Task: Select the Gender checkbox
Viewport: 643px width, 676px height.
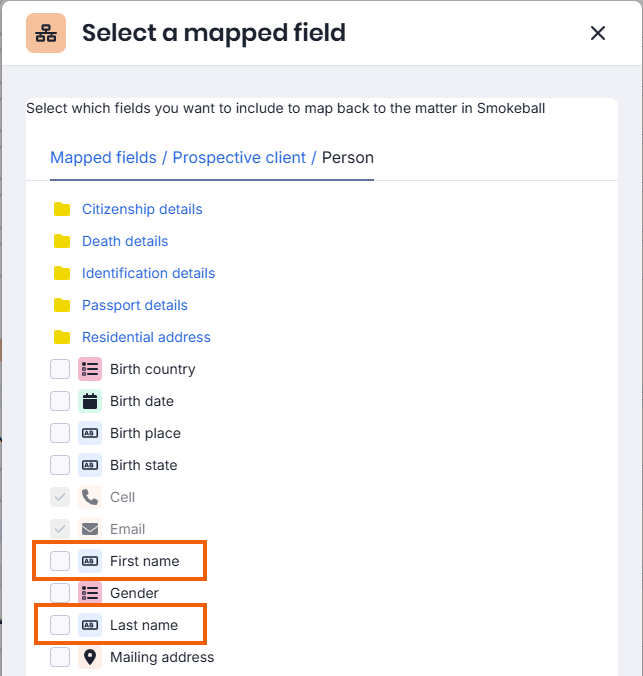Action: (60, 593)
